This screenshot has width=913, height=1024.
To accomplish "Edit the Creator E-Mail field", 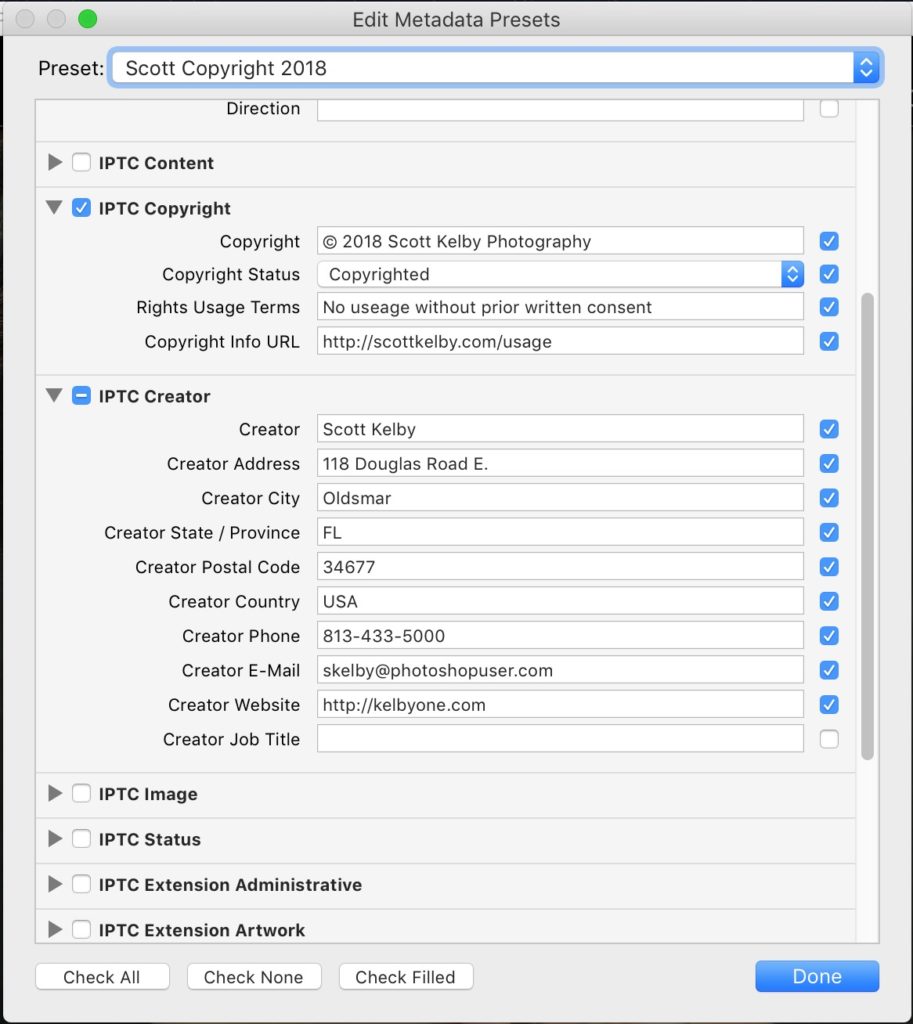I will (560, 670).
